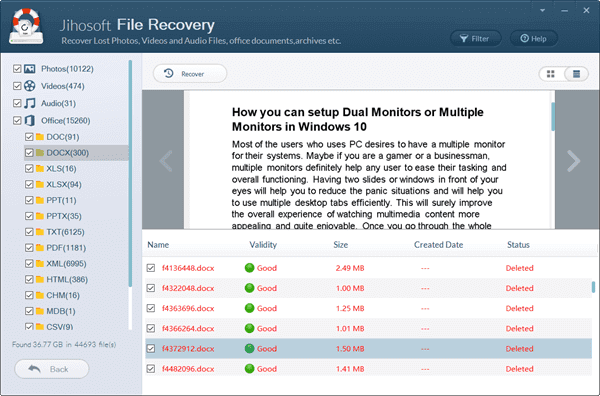
Task: Toggle checkbox for f4366264.docx
Action: point(151,328)
